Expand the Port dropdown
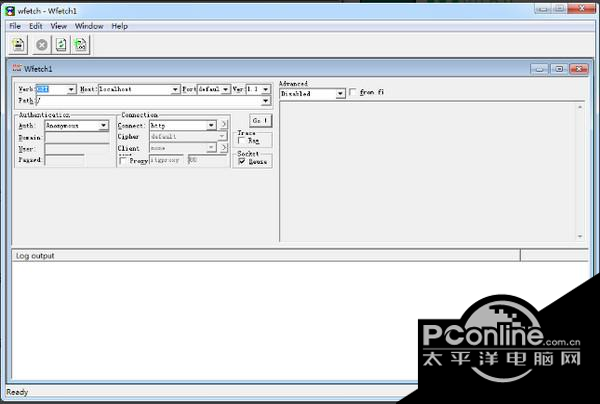 point(226,89)
